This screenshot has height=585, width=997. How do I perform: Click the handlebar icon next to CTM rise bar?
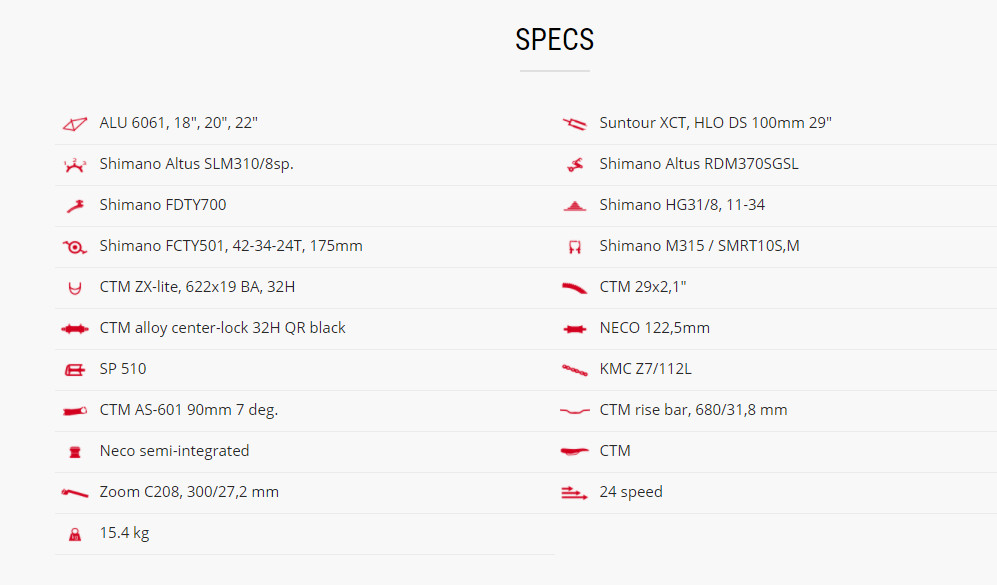coord(574,411)
